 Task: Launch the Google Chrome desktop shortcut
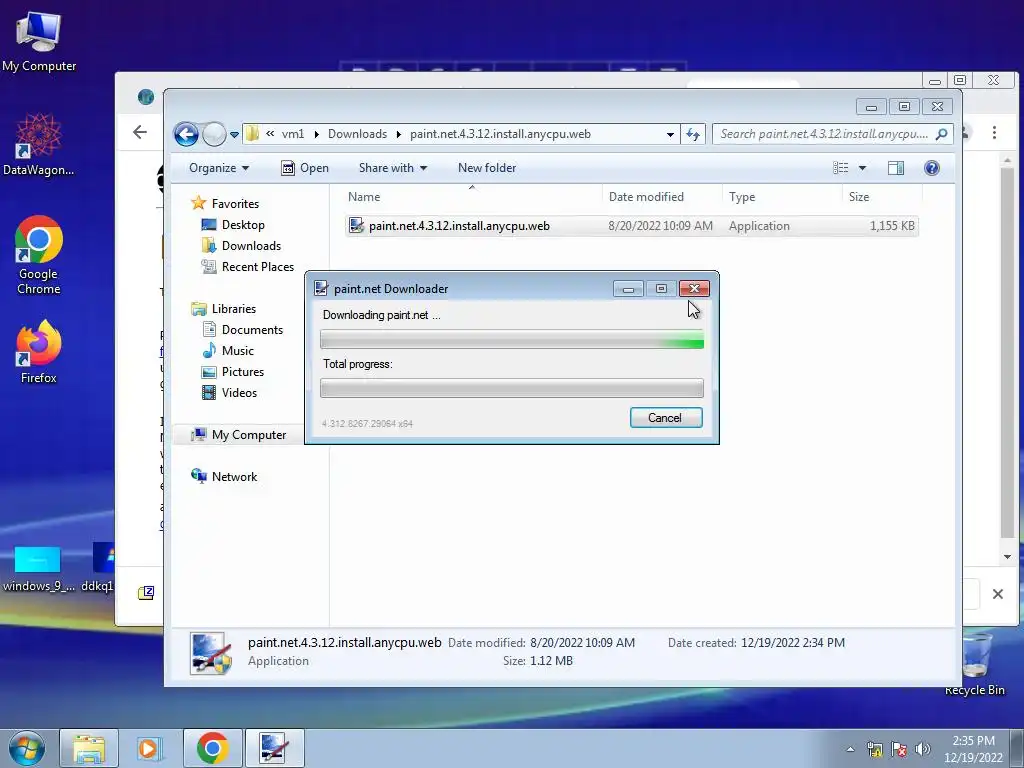point(39,256)
